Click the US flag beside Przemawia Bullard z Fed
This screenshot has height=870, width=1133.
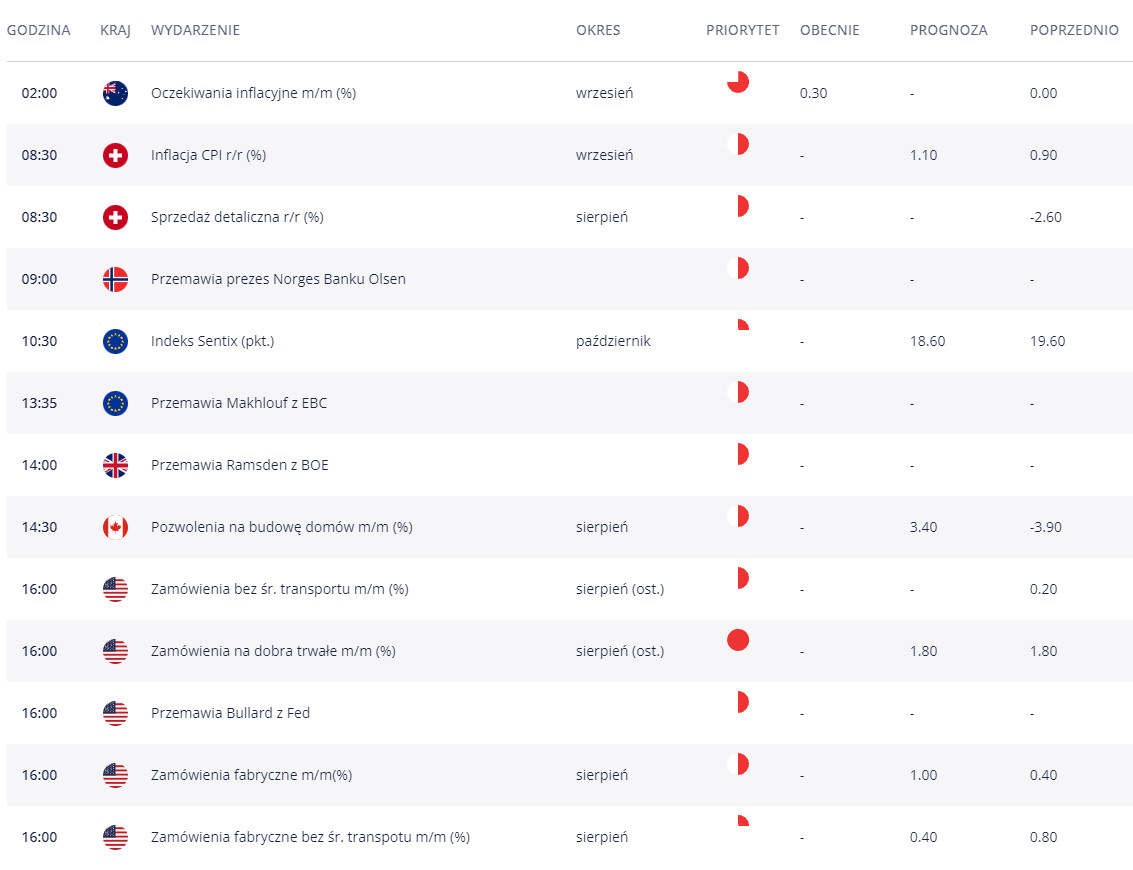click(116, 713)
